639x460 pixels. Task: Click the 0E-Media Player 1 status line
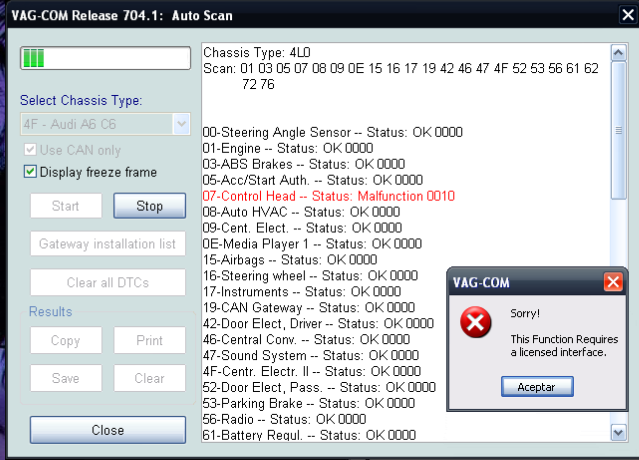point(312,244)
